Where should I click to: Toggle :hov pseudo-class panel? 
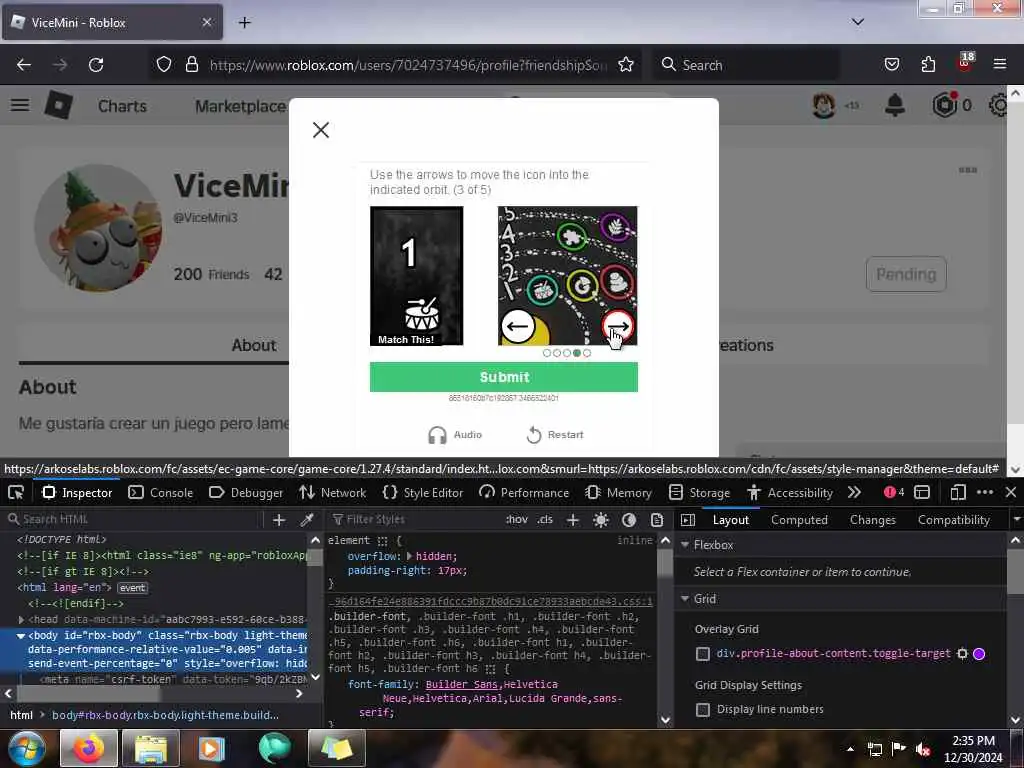click(x=517, y=520)
